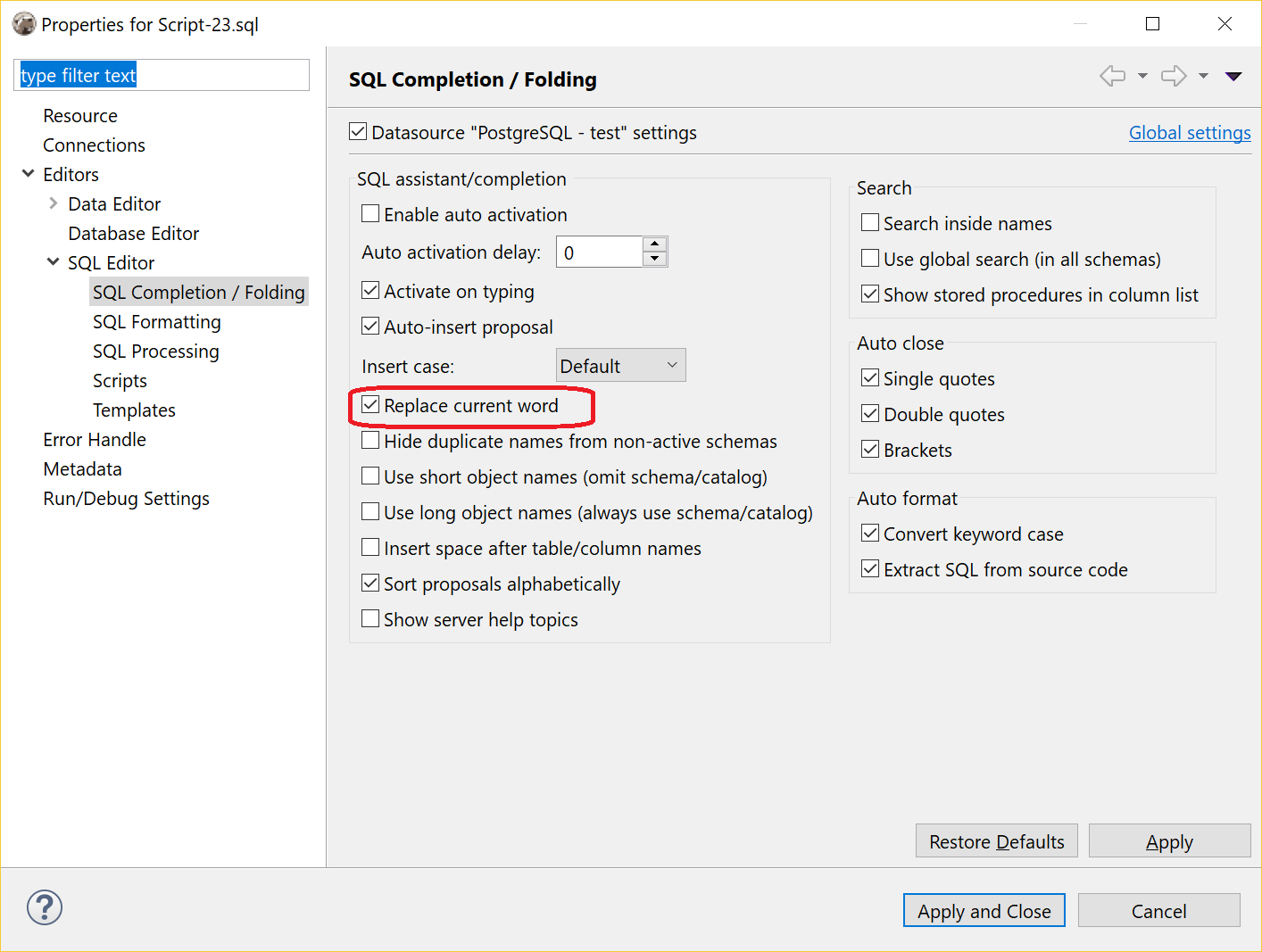1262x952 pixels.
Task: Open the view menu triangle icon
Action: [1234, 77]
